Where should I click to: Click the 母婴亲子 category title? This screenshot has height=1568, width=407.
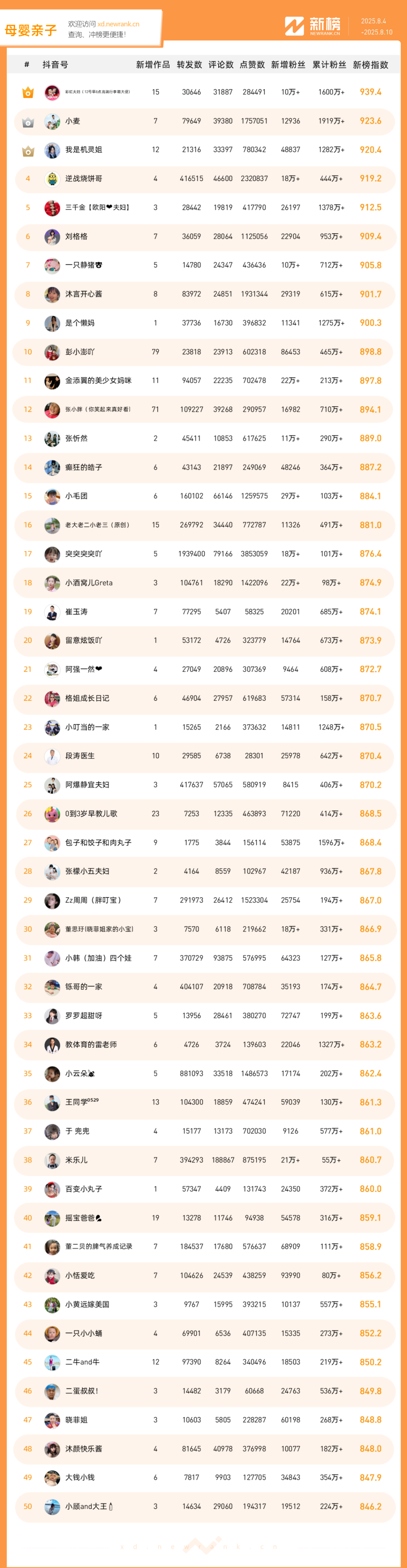pyautogui.click(x=31, y=30)
